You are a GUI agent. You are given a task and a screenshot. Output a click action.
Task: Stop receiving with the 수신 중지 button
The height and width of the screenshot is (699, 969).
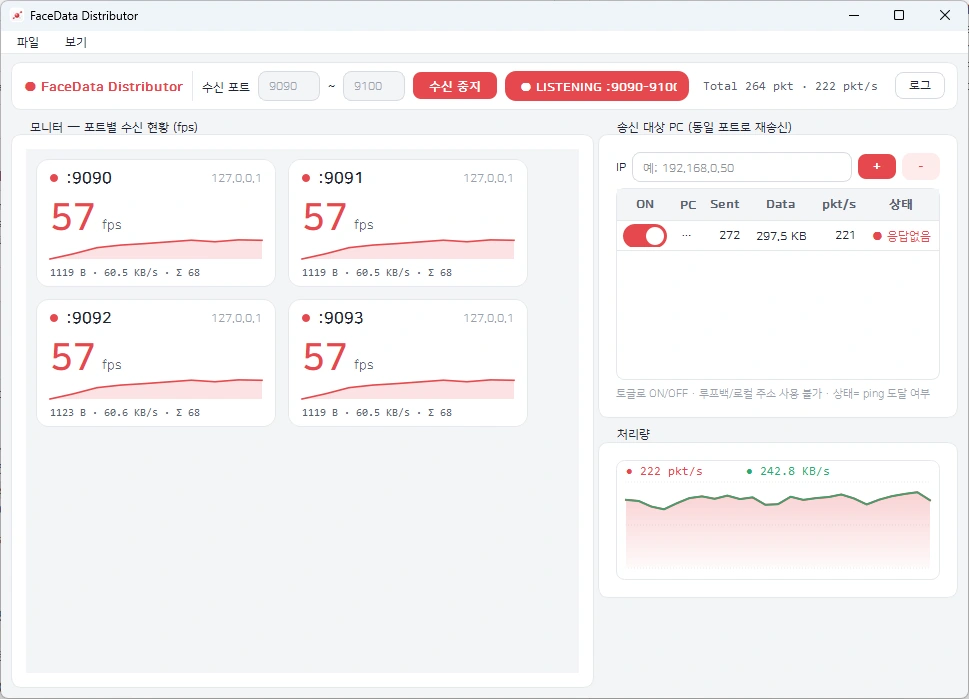click(x=455, y=86)
